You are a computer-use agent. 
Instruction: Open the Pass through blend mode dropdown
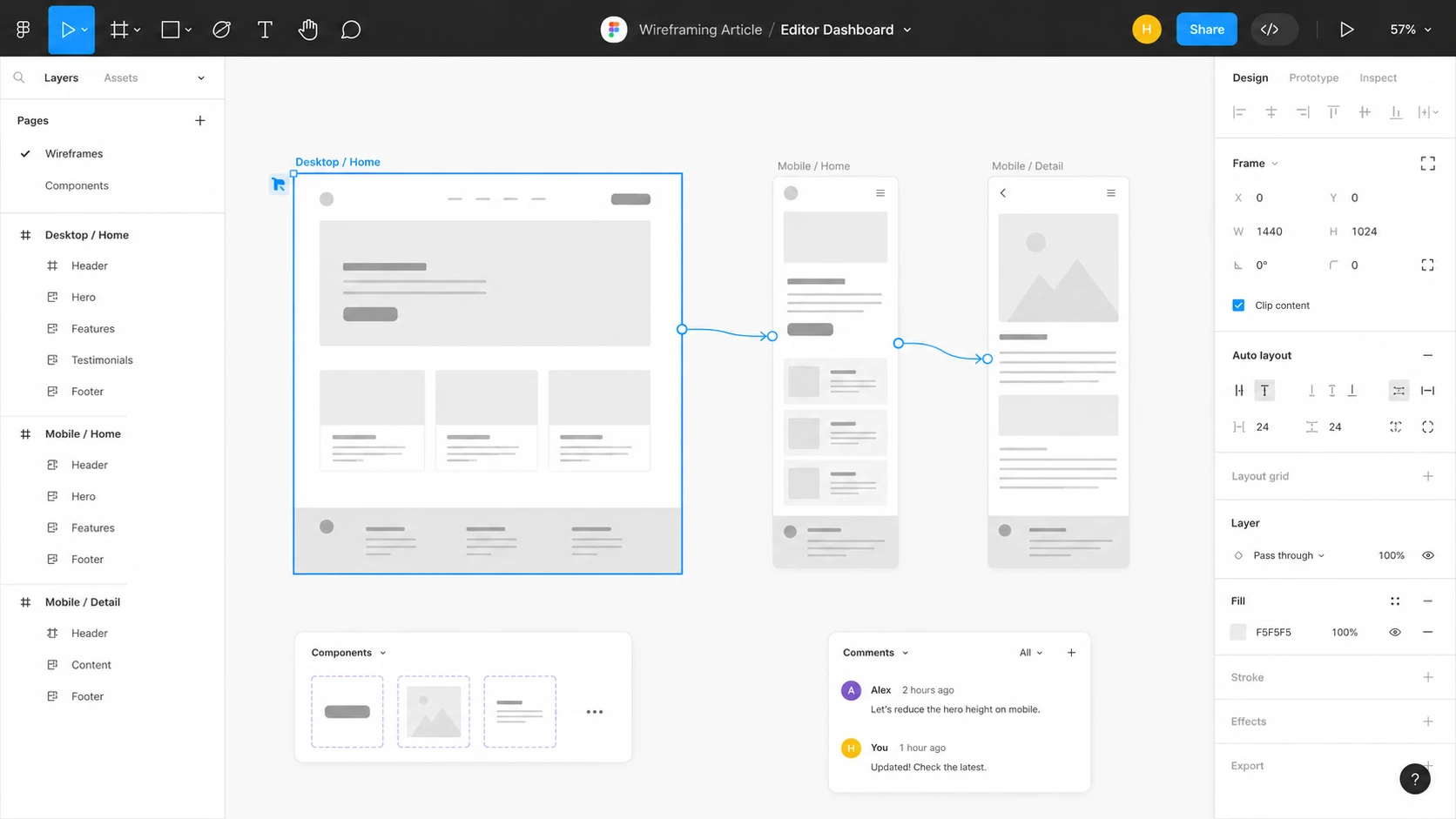1288,555
